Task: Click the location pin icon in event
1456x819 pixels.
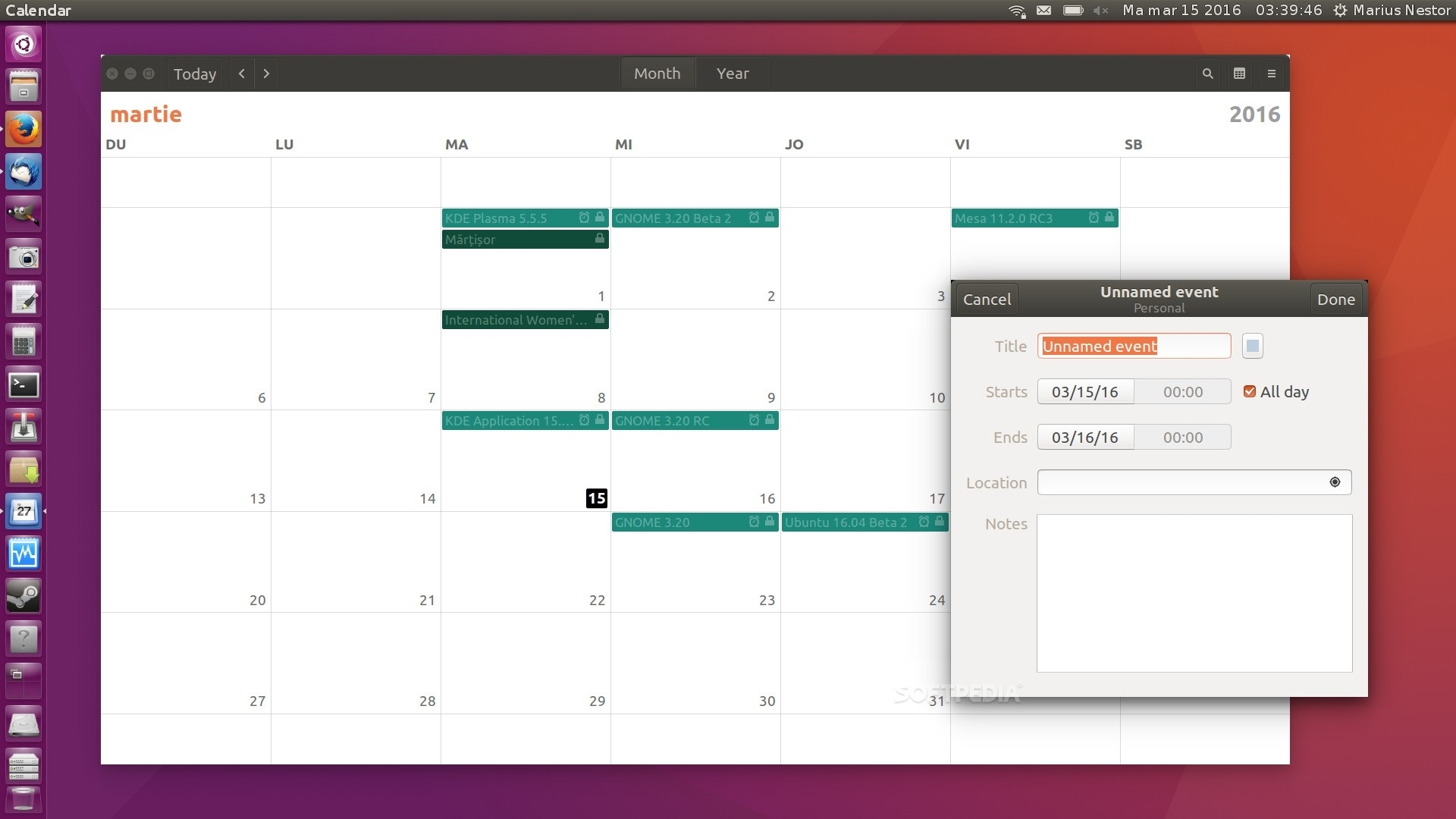Action: click(1335, 482)
